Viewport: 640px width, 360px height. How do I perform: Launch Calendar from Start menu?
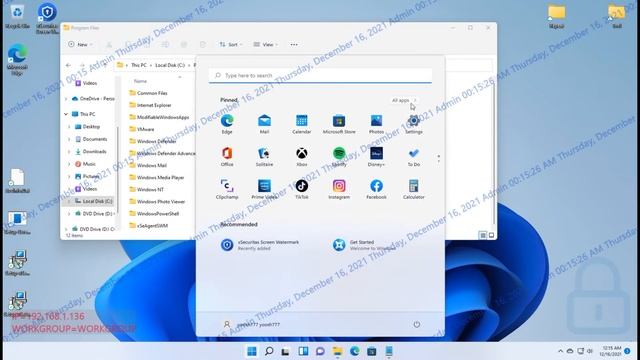[302, 124]
